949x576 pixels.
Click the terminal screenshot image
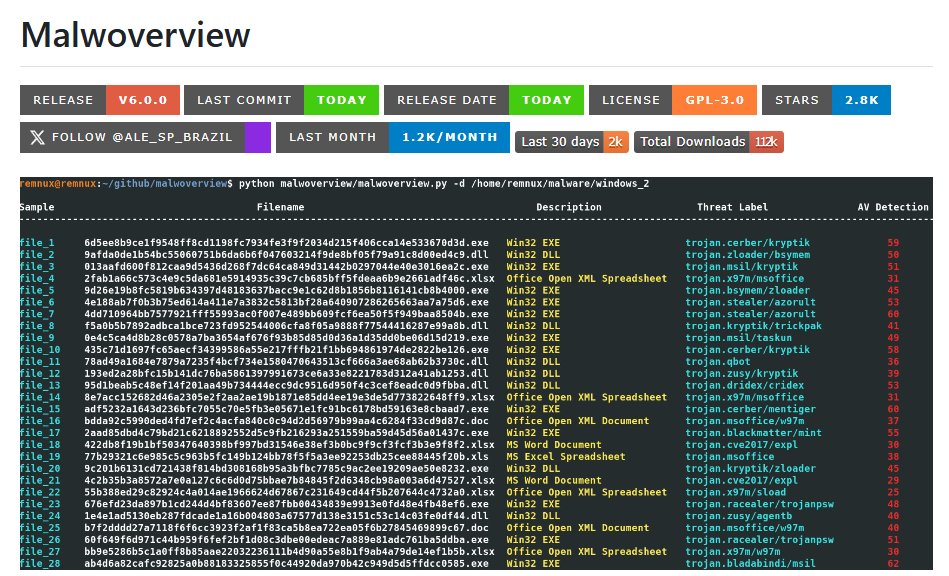(x=476, y=373)
